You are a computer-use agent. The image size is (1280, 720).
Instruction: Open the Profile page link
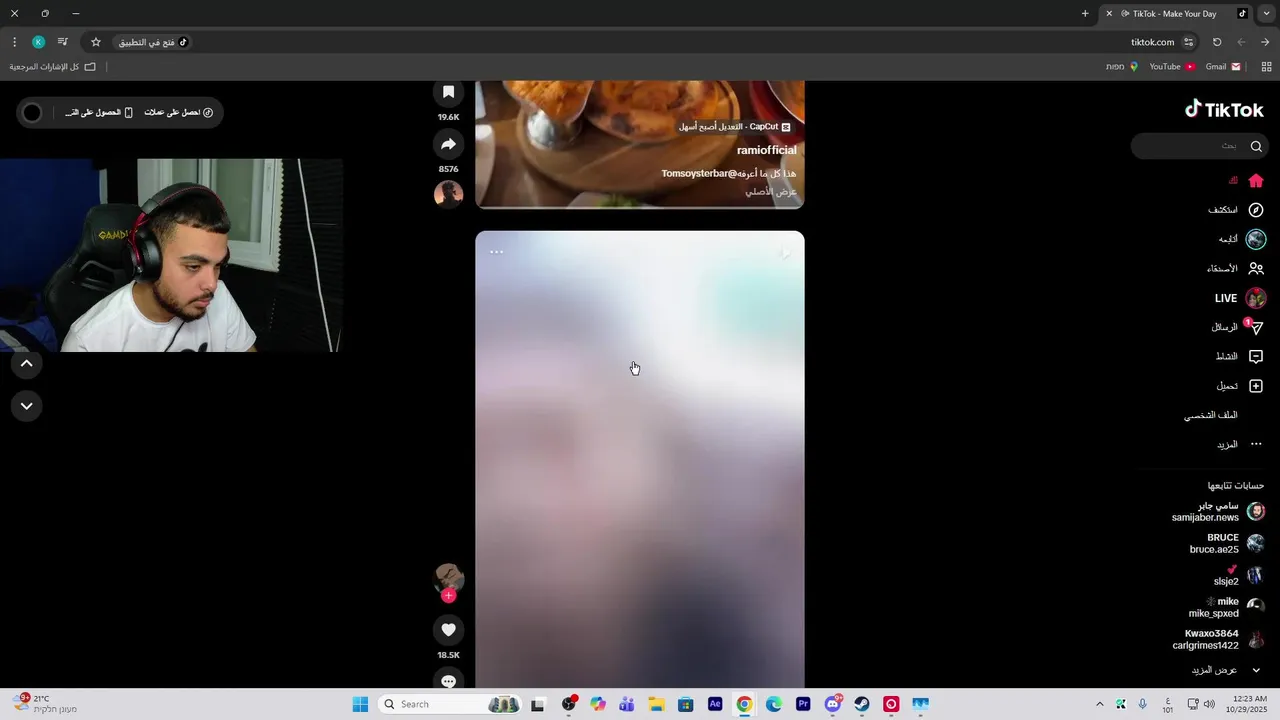point(1211,415)
